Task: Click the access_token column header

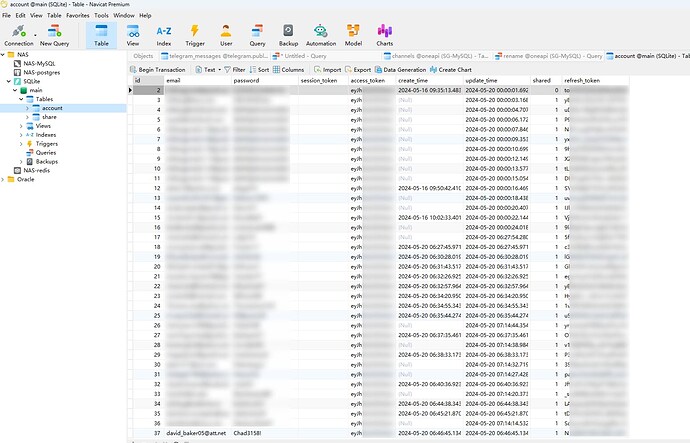Action: pyautogui.click(x=372, y=81)
